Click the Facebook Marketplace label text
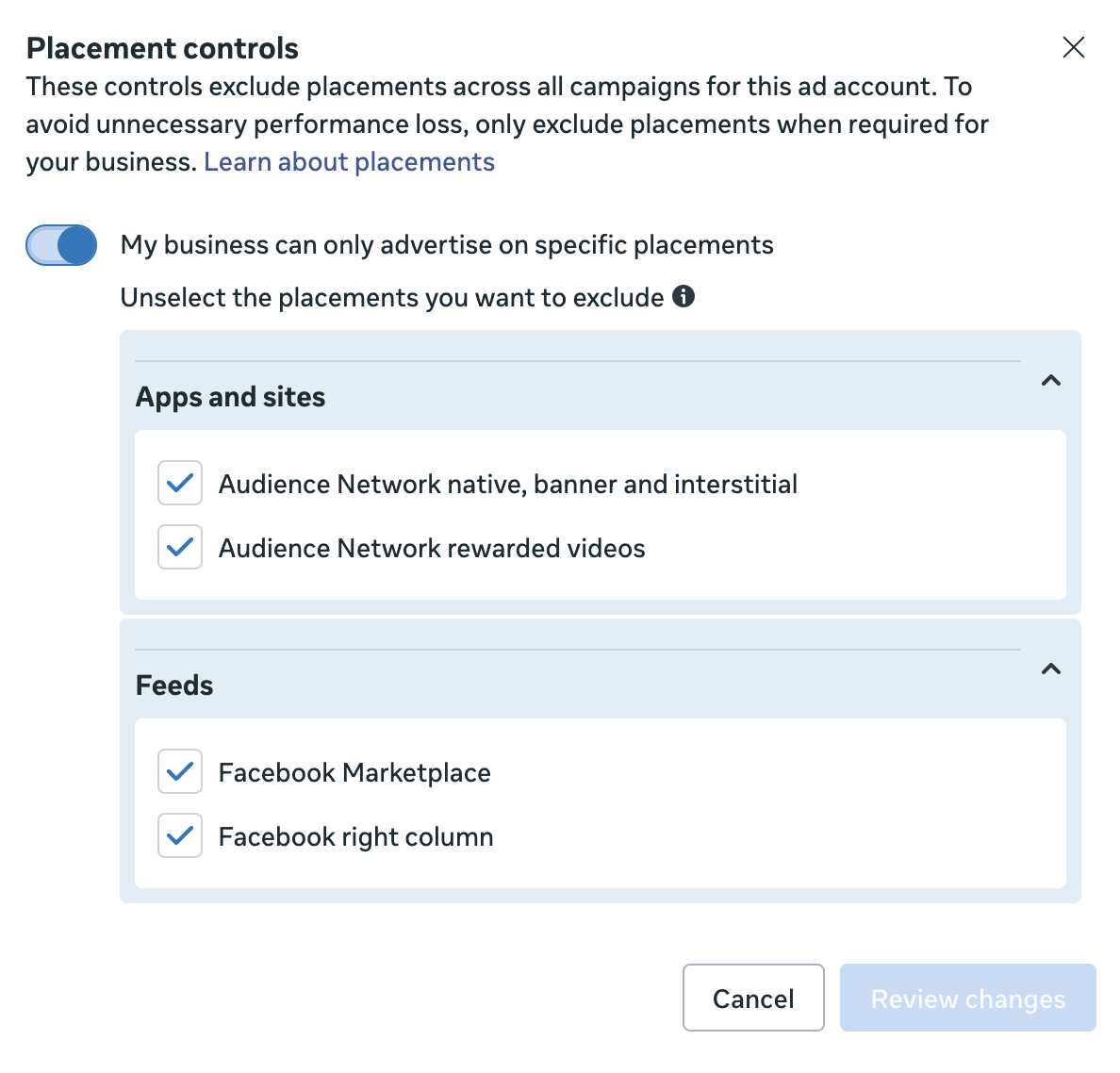Viewport: 1120px width, 1073px height. point(354,773)
